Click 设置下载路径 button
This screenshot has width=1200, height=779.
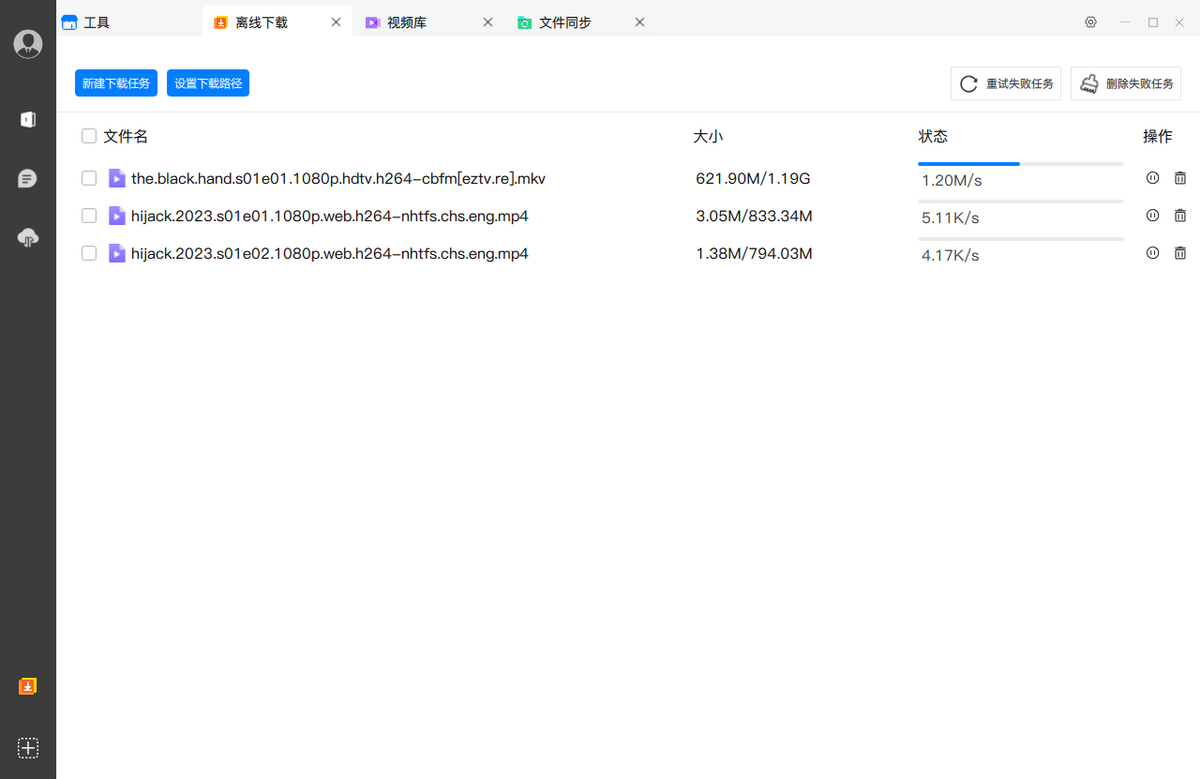(208, 83)
